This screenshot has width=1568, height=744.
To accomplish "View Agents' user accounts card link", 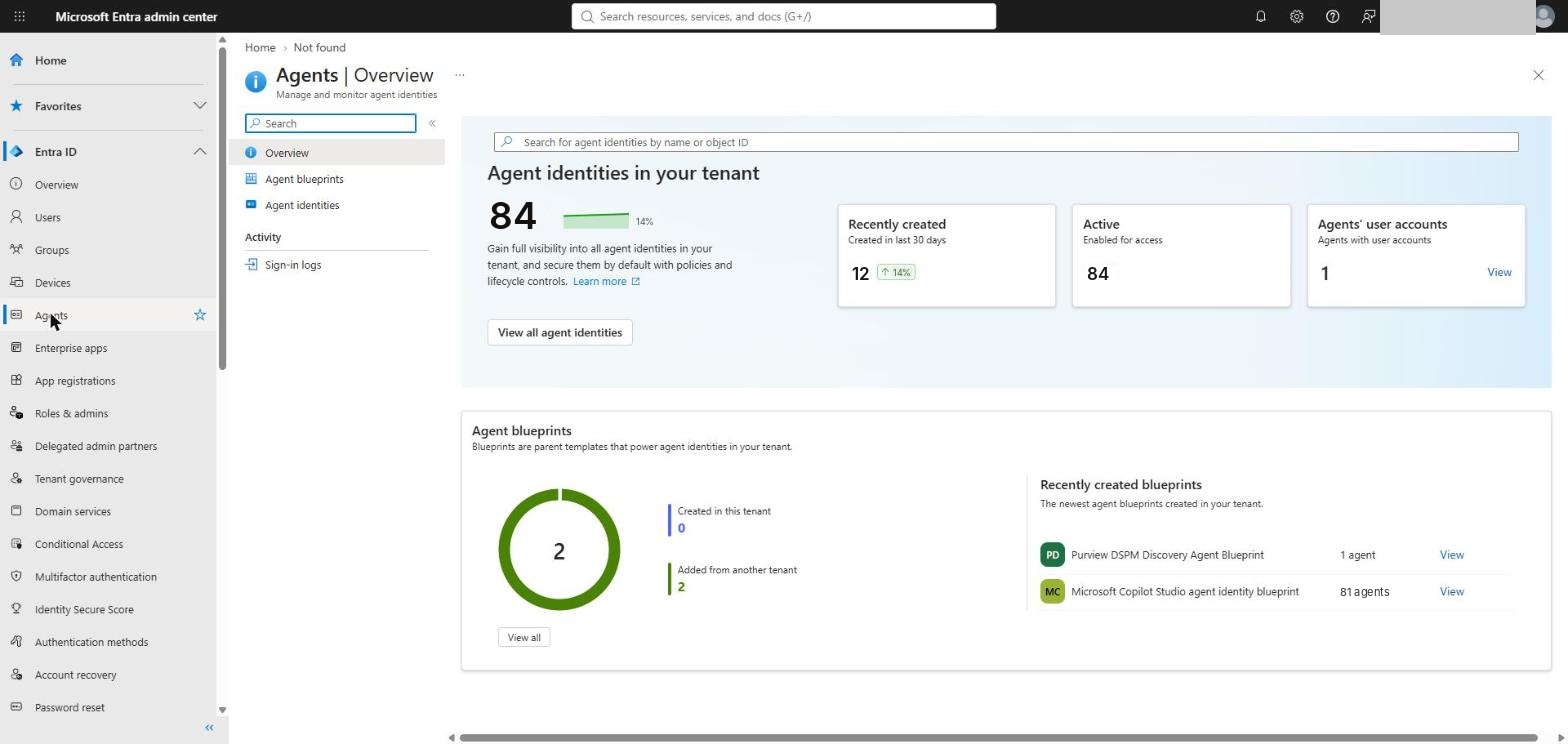I will pos(1499,272).
